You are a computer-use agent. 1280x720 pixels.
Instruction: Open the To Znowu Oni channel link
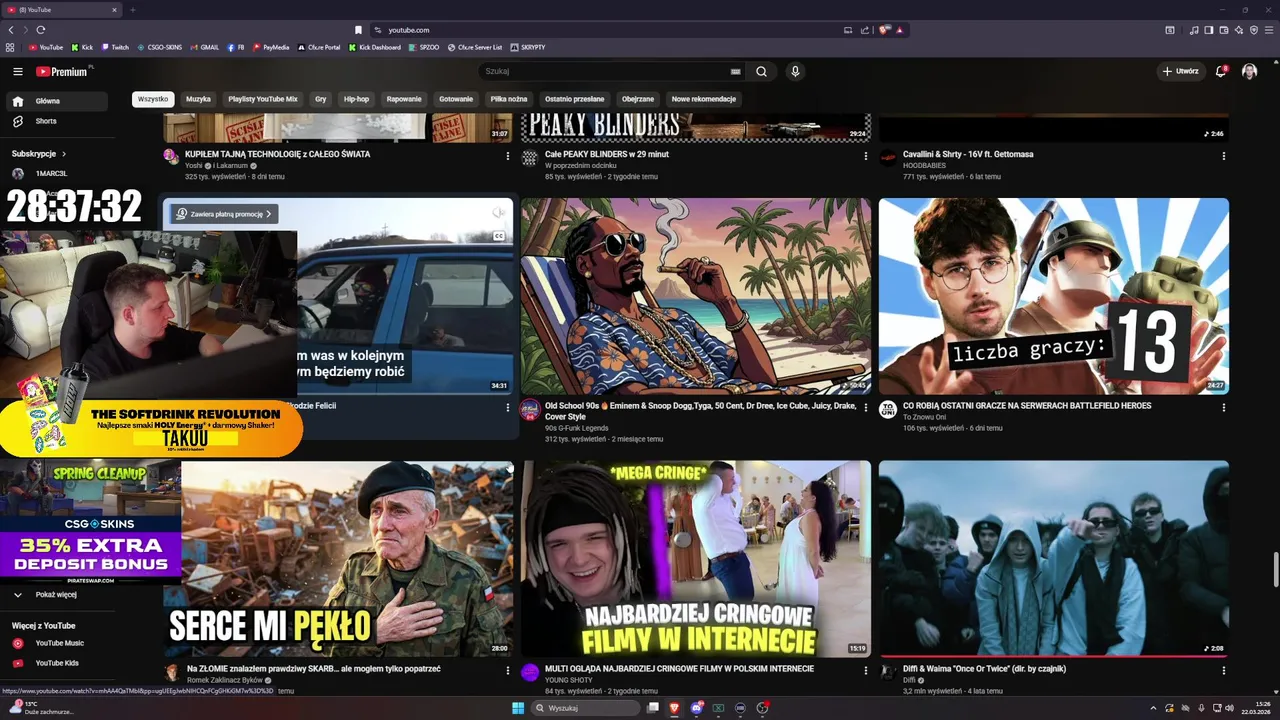point(924,417)
